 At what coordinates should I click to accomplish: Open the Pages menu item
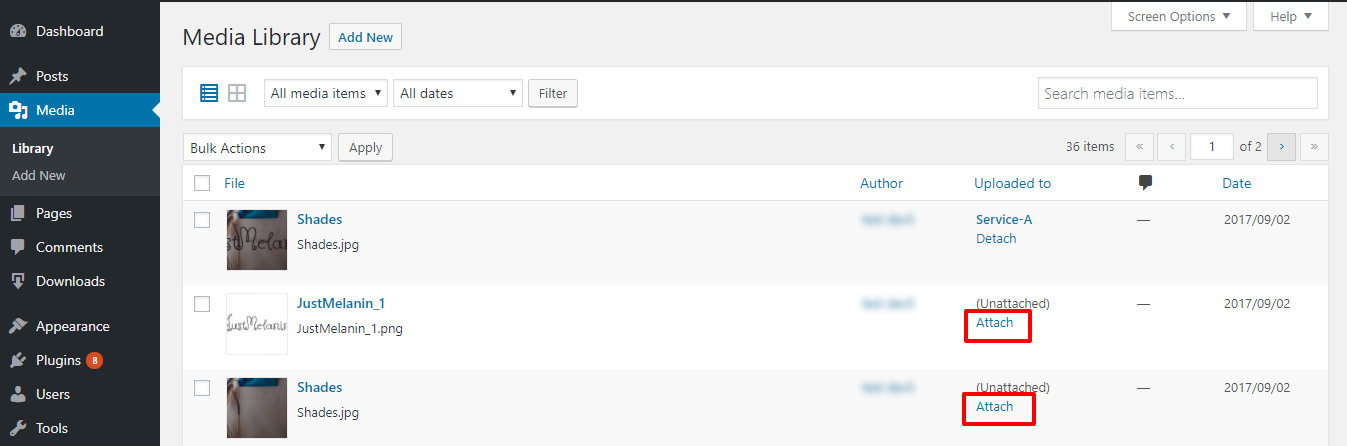click(54, 213)
